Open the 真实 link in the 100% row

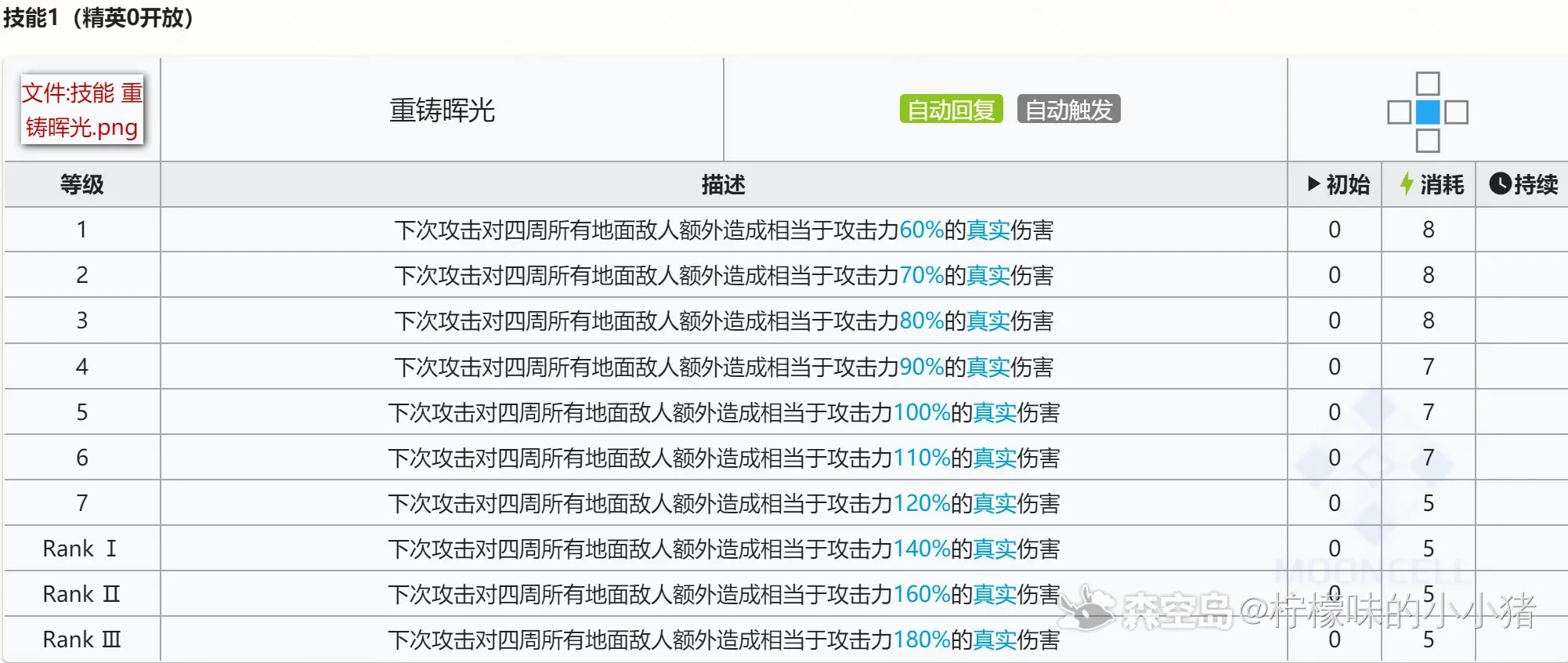pos(994,412)
